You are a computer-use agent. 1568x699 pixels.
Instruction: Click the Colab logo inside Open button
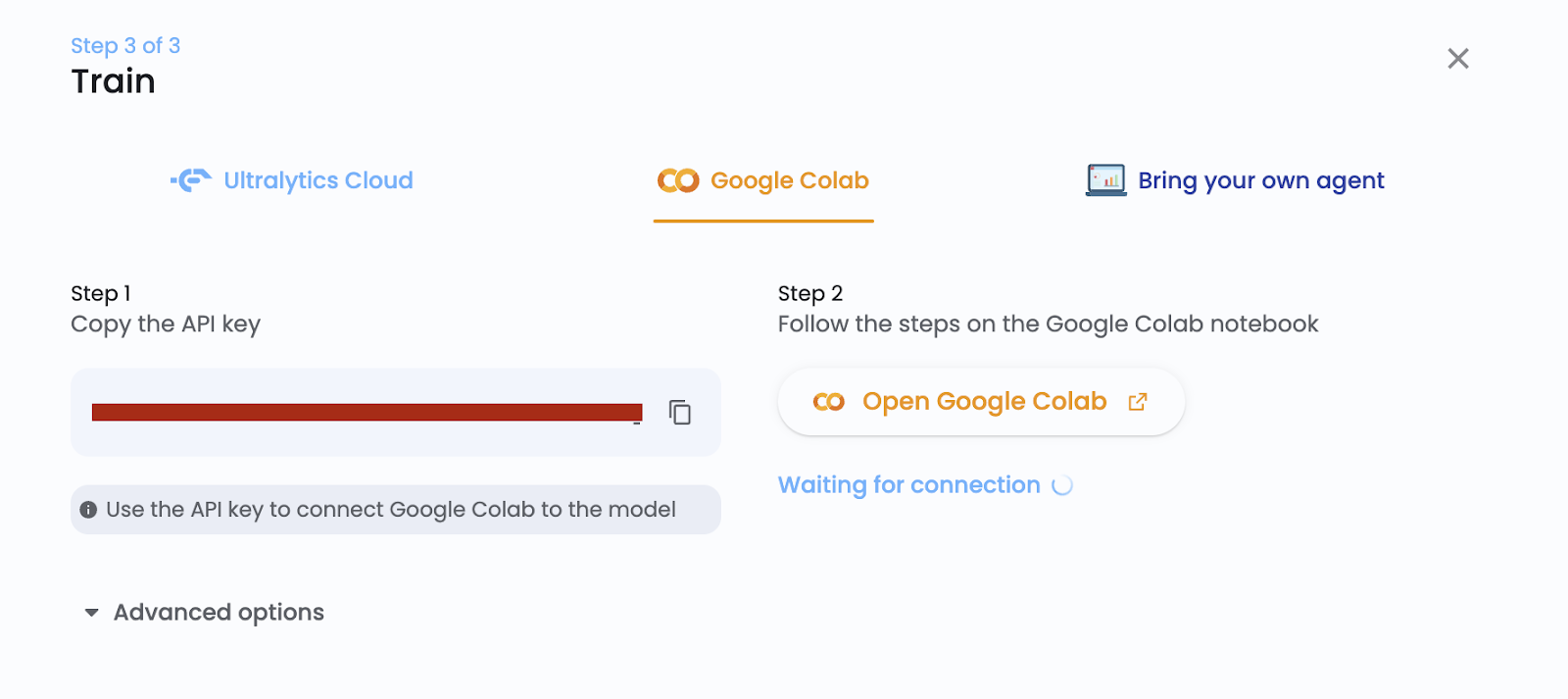828,402
